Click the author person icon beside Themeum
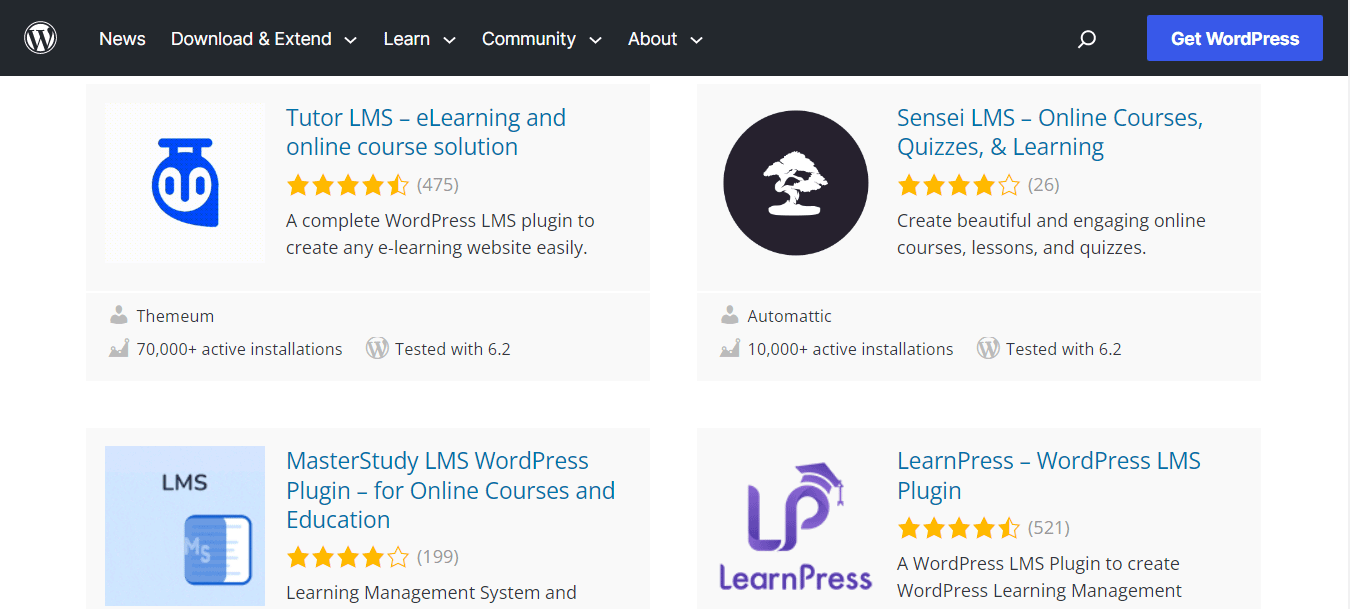The width and height of the screenshot is (1350, 609). [x=119, y=316]
